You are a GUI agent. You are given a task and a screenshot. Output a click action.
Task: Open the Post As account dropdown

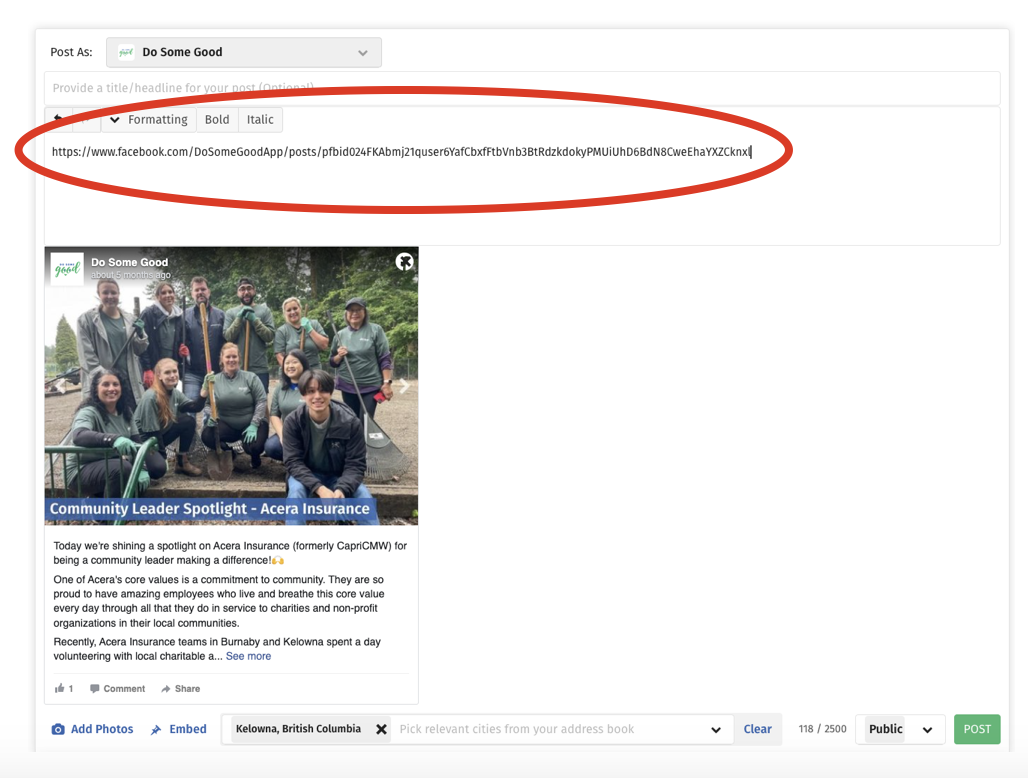[244, 52]
